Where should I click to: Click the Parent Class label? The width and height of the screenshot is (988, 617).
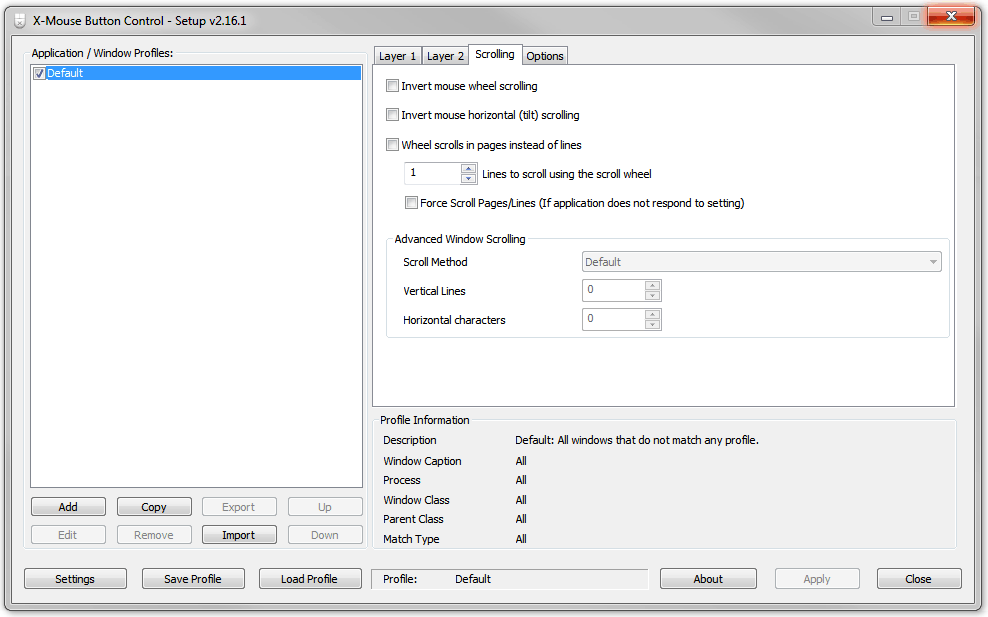pos(413,519)
